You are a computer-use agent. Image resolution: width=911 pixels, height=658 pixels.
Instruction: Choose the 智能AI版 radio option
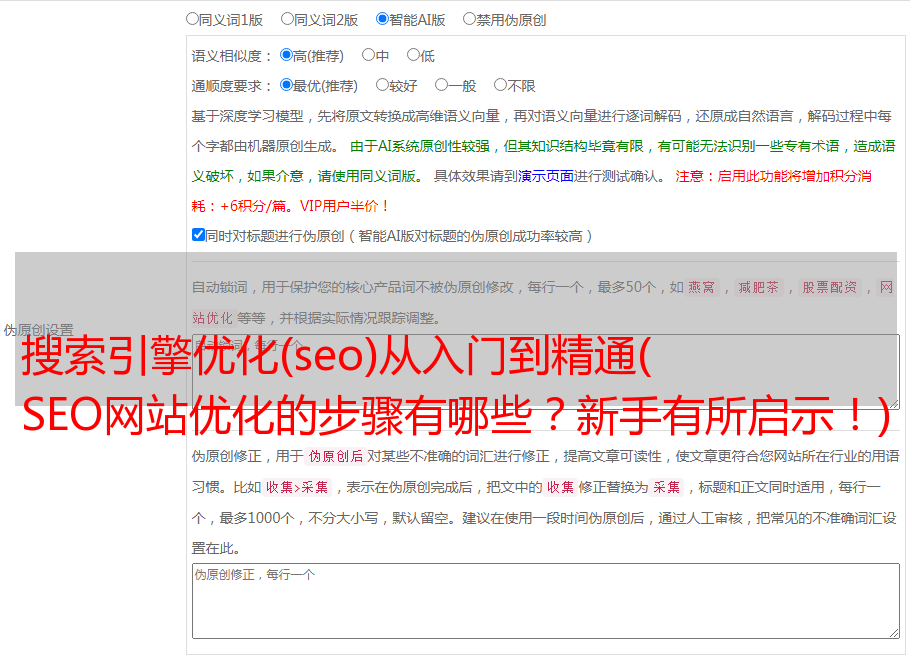[382, 19]
